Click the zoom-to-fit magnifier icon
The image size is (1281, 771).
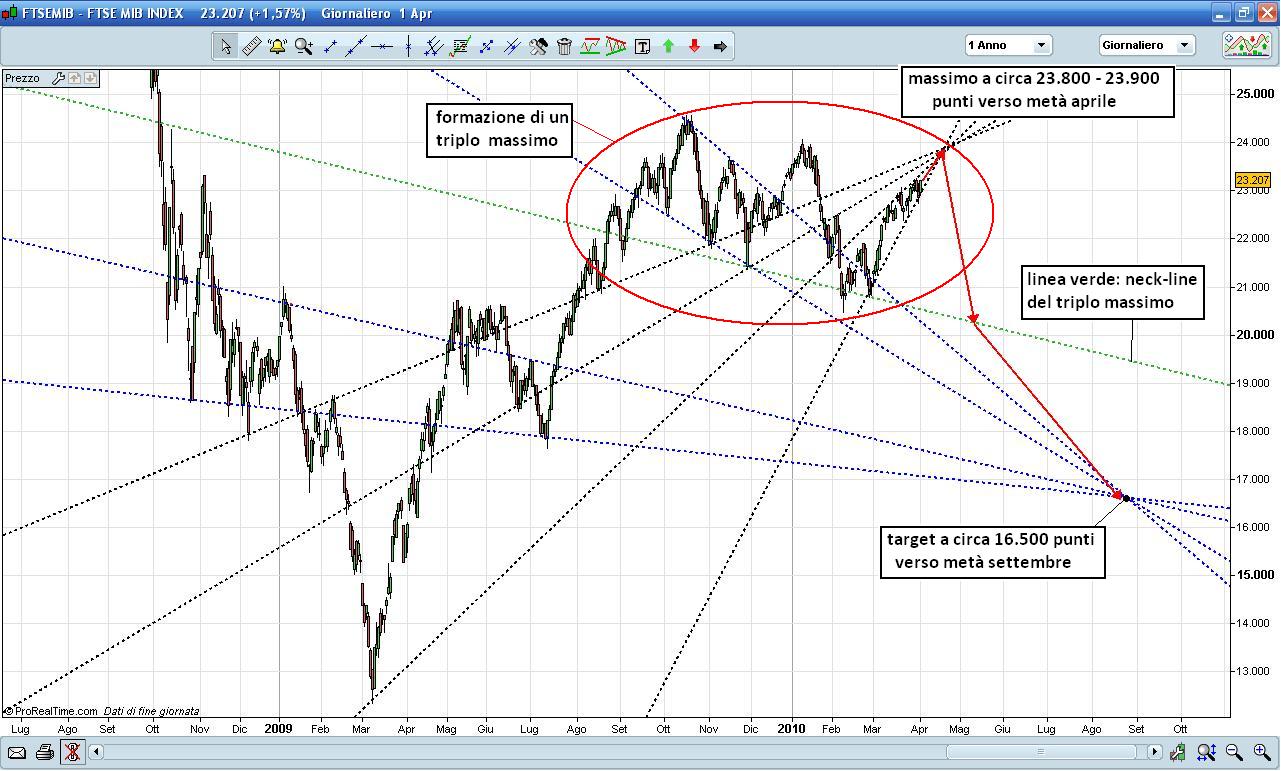(1207, 752)
